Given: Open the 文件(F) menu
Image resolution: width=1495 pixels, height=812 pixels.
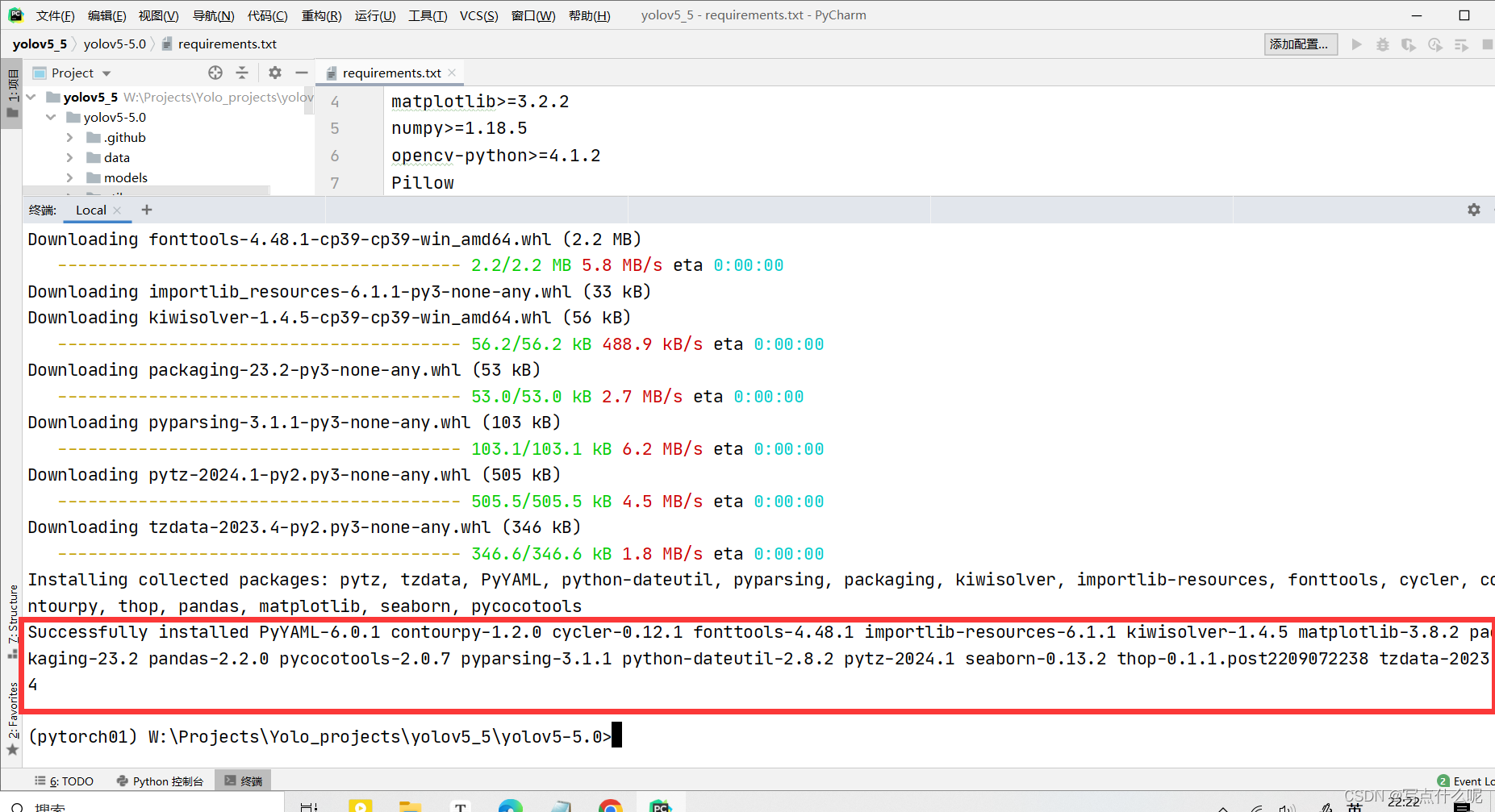Looking at the screenshot, I should click(55, 15).
